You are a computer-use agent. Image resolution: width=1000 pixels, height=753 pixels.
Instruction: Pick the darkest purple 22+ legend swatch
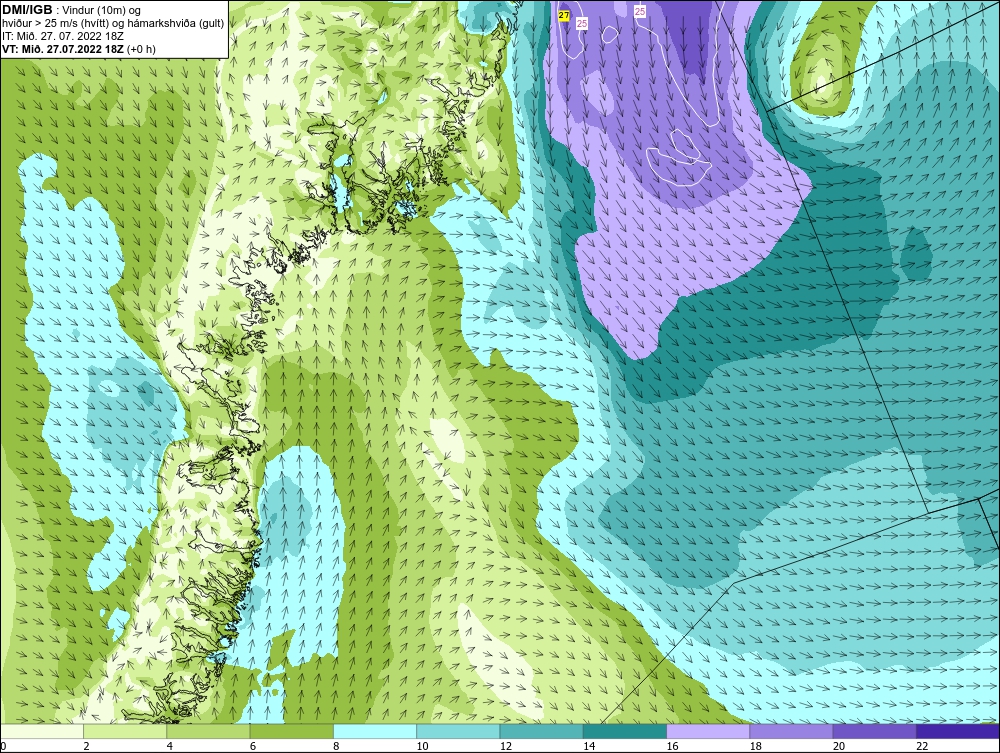(x=958, y=731)
